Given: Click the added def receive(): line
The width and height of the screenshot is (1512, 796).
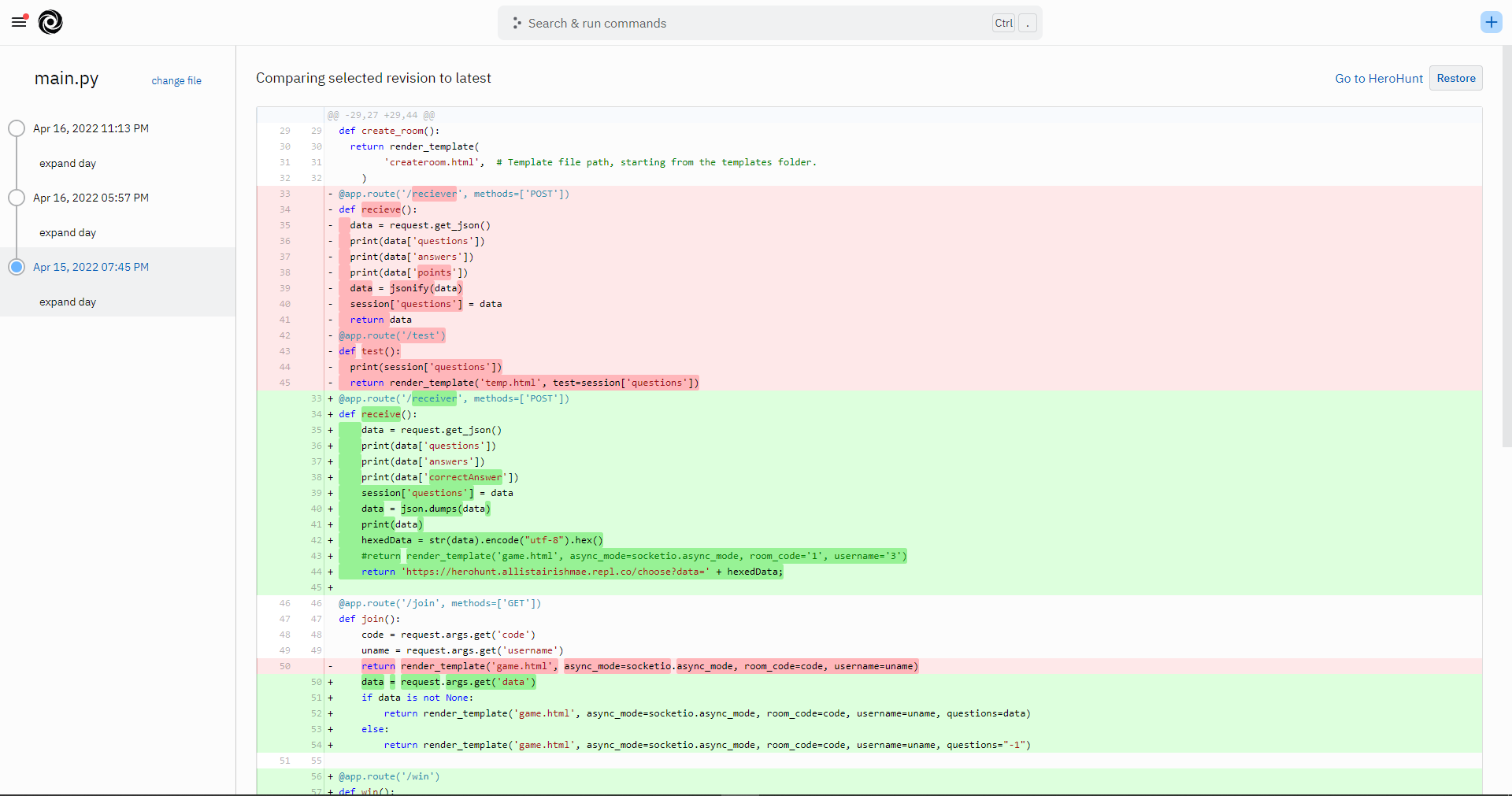Looking at the screenshot, I should click(869, 414).
